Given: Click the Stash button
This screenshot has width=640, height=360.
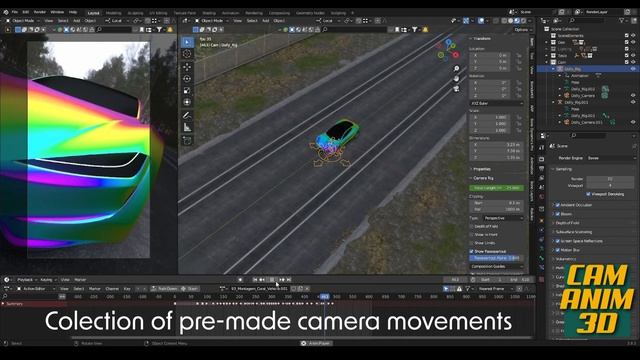Looking at the screenshot, I should coord(190,289).
